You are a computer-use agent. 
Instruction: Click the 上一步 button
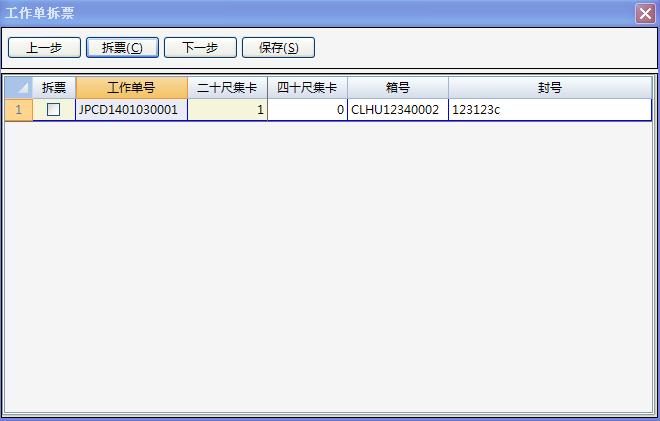44,48
